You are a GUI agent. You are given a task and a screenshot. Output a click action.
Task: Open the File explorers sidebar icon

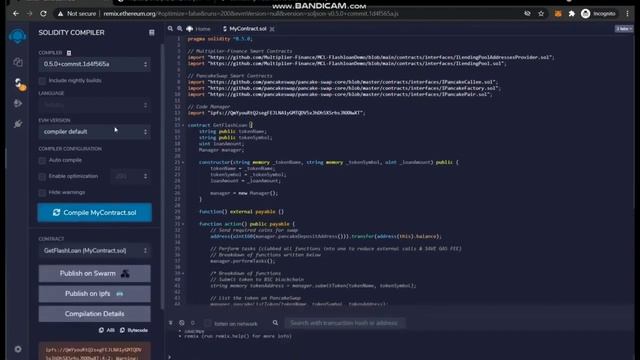pos(18,62)
